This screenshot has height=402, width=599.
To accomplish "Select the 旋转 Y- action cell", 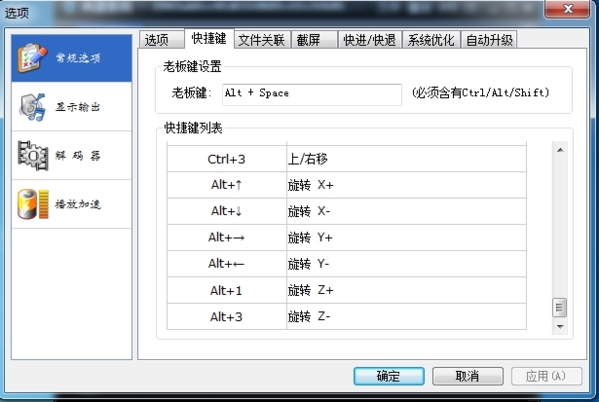I will (406, 264).
